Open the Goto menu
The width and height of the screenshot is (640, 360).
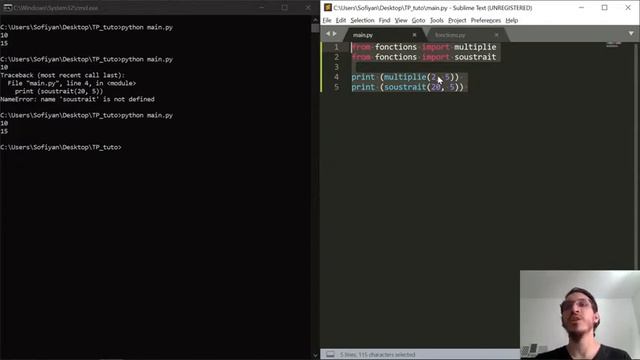point(418,20)
